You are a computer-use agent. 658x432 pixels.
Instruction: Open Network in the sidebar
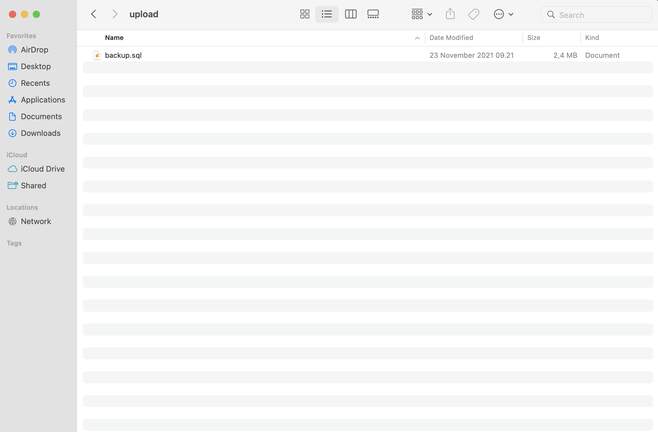[38, 221]
